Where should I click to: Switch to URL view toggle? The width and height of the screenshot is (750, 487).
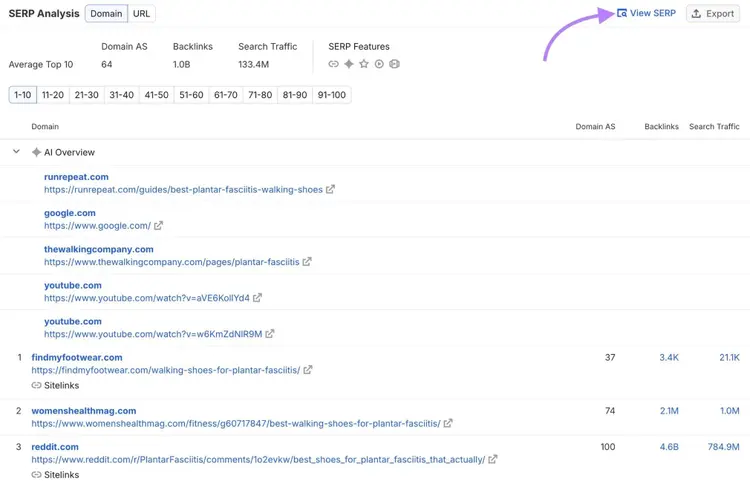(x=141, y=13)
